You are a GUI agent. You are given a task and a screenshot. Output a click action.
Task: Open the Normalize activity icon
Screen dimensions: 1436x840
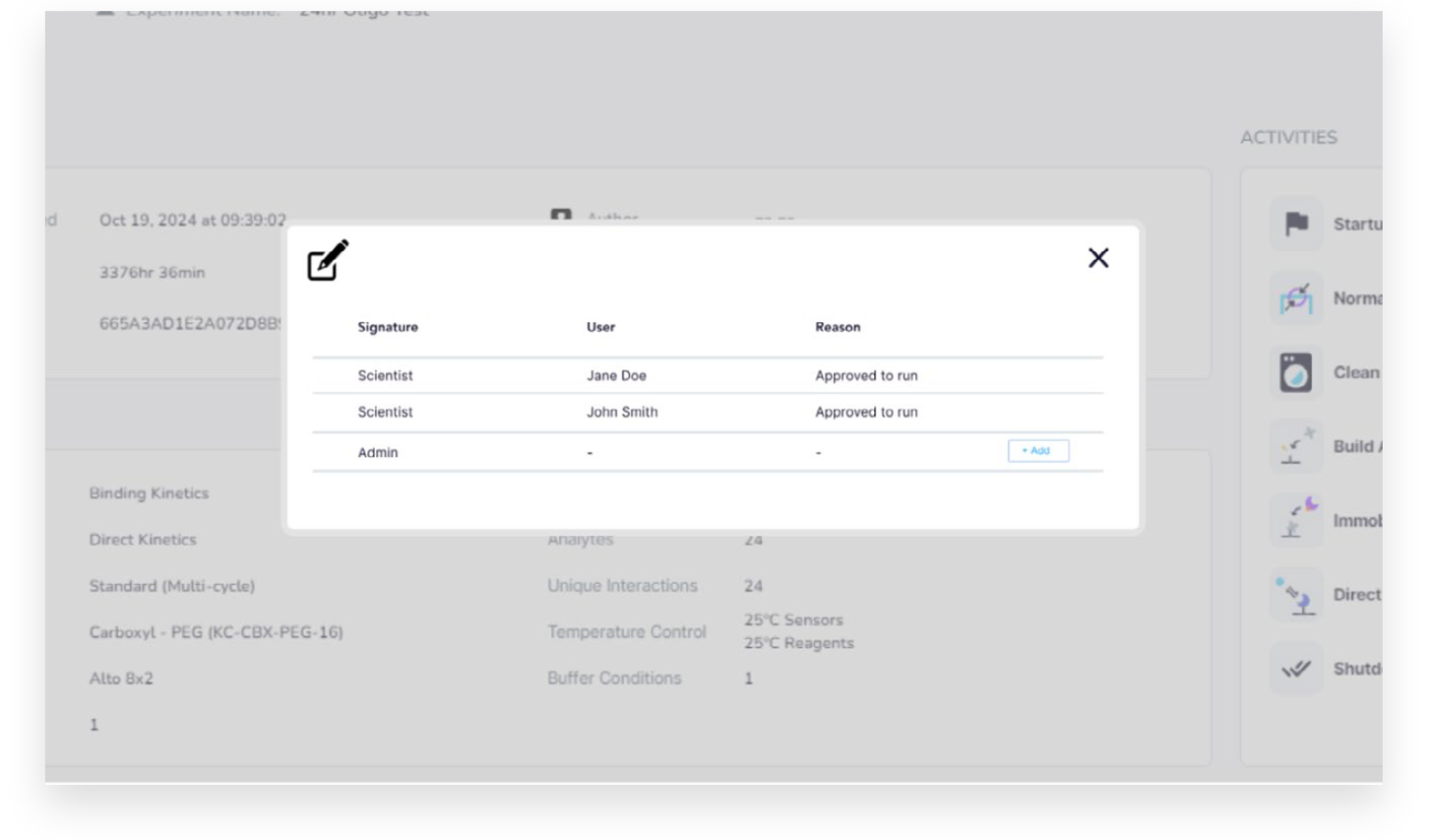(1296, 299)
